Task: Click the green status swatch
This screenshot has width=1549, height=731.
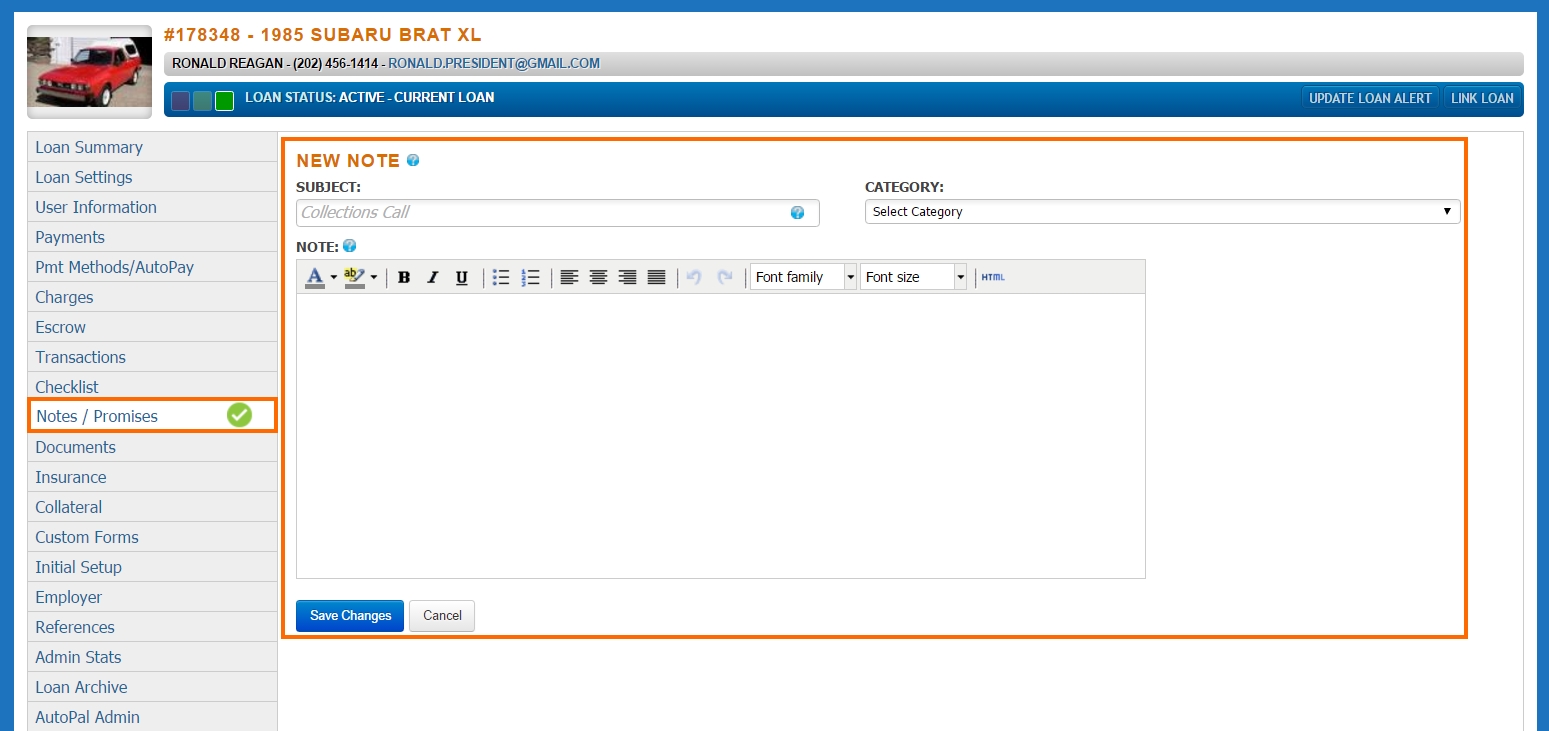Action: pos(225,100)
